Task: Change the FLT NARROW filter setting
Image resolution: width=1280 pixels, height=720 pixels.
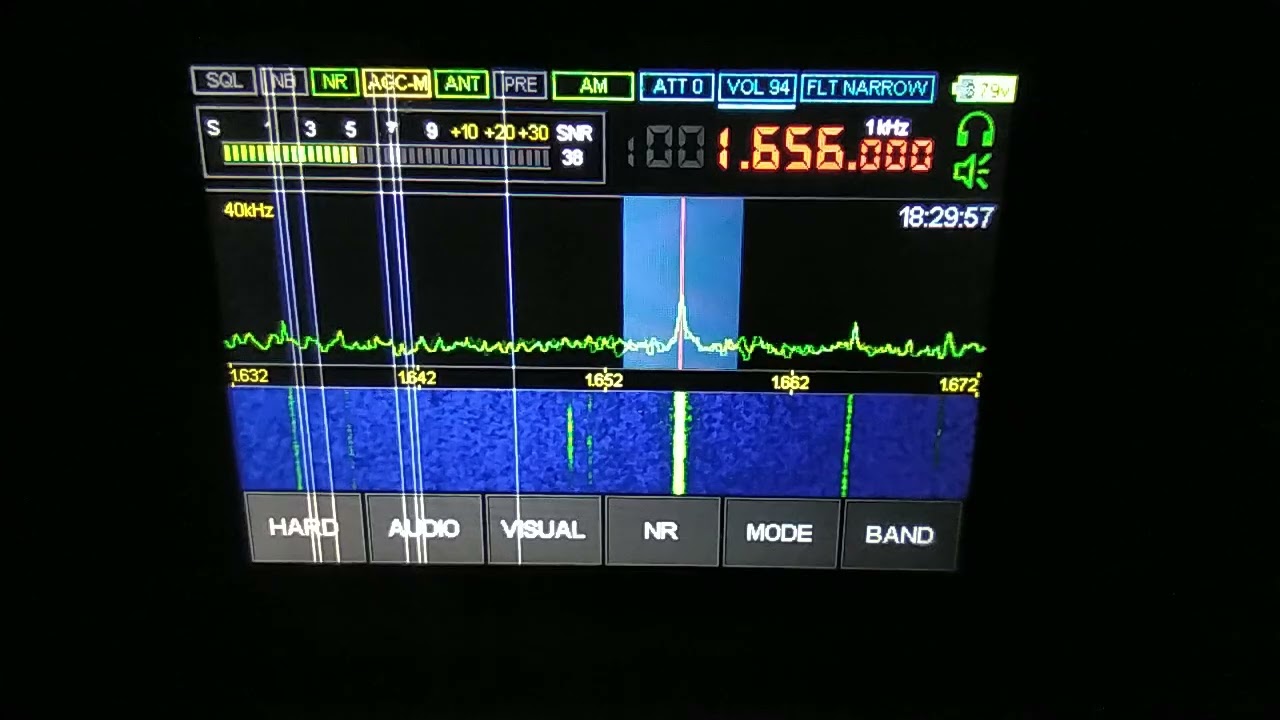Action: click(868, 89)
